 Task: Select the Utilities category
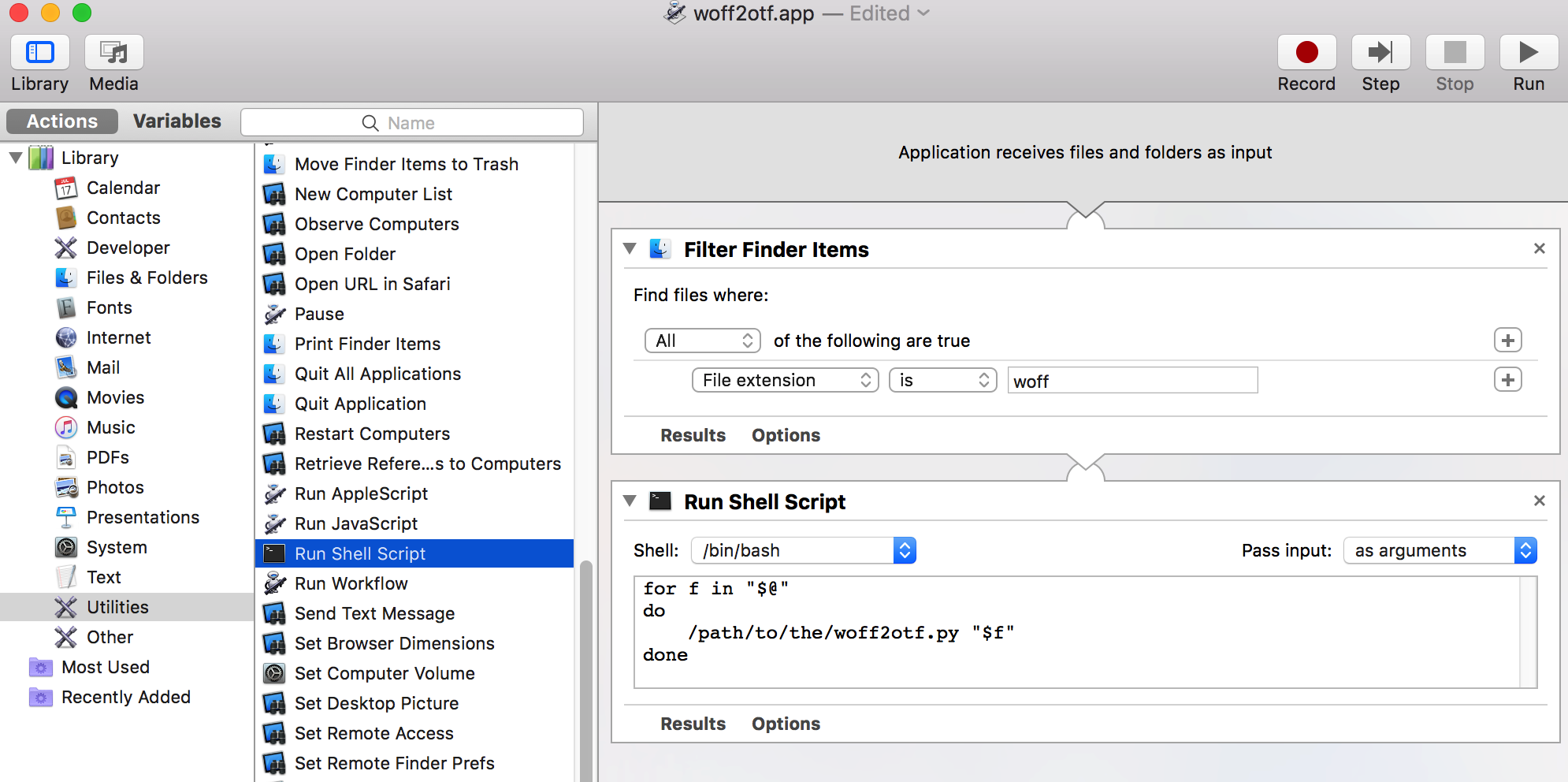pyautogui.click(x=126, y=607)
